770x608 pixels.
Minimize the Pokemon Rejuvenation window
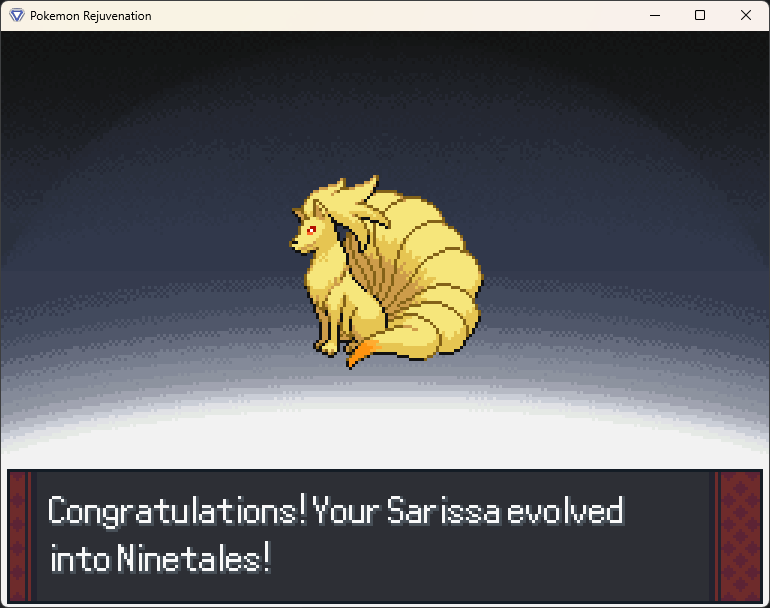pos(655,15)
